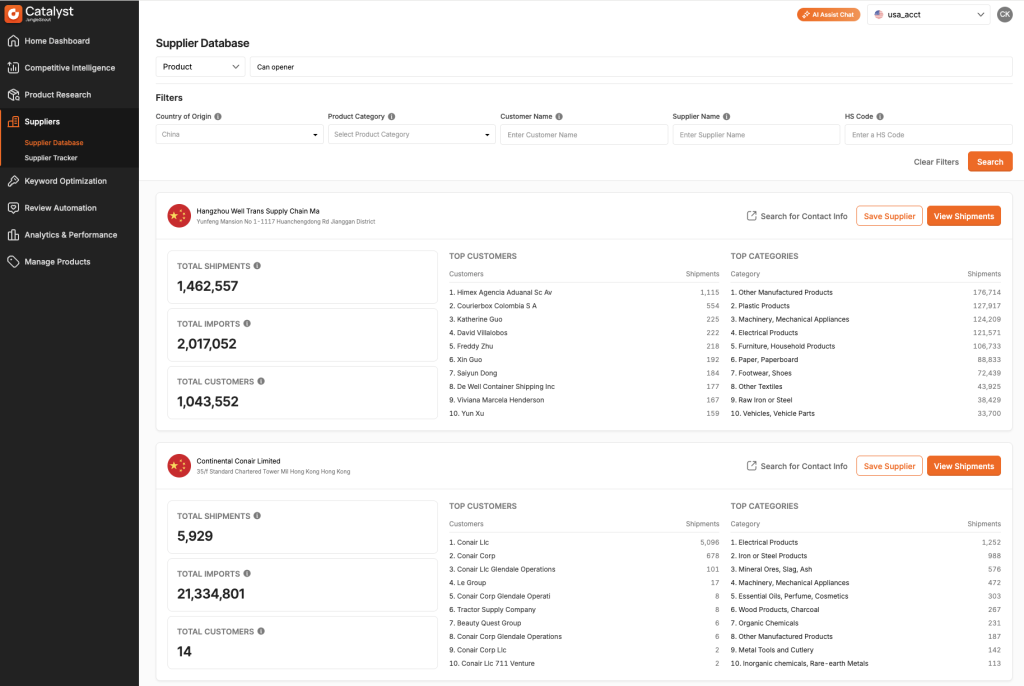Click the Enter Supplier Name field
Viewport: 1024px width, 686px height.
[756, 135]
